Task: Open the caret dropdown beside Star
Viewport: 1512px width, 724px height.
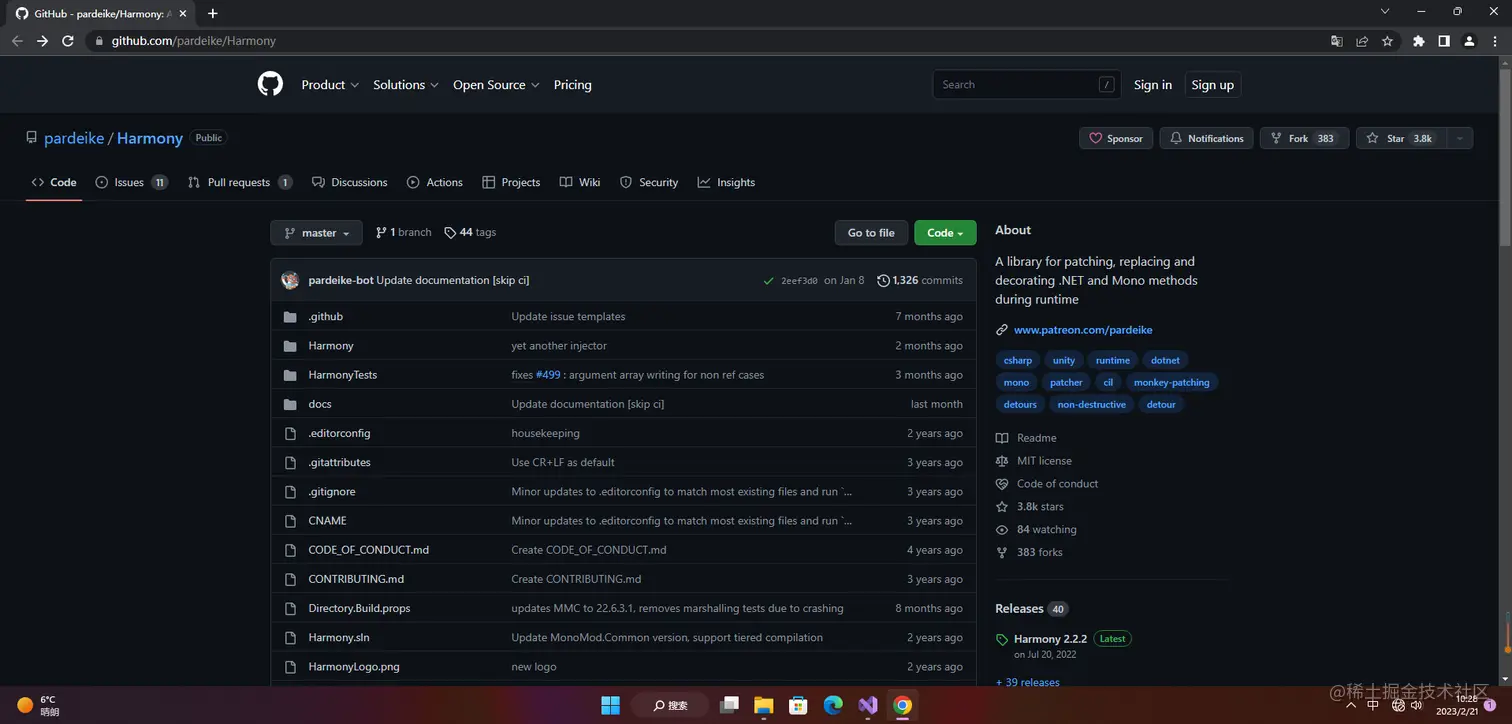Action: pyautogui.click(x=1459, y=138)
